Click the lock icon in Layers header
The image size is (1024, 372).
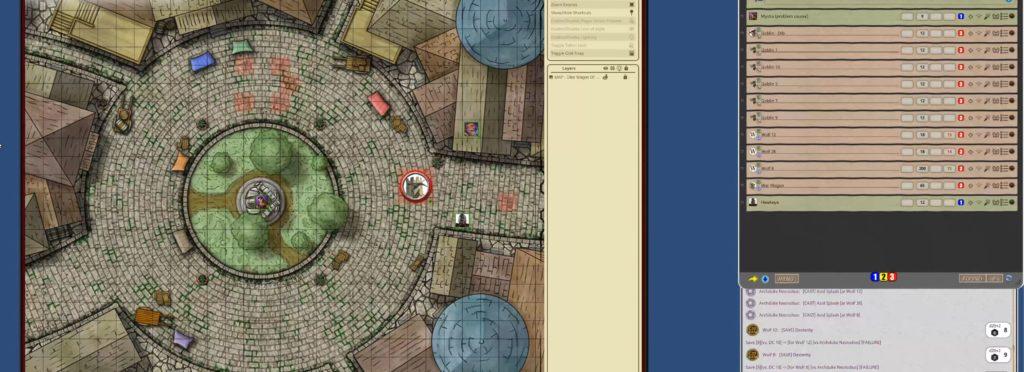coord(626,68)
